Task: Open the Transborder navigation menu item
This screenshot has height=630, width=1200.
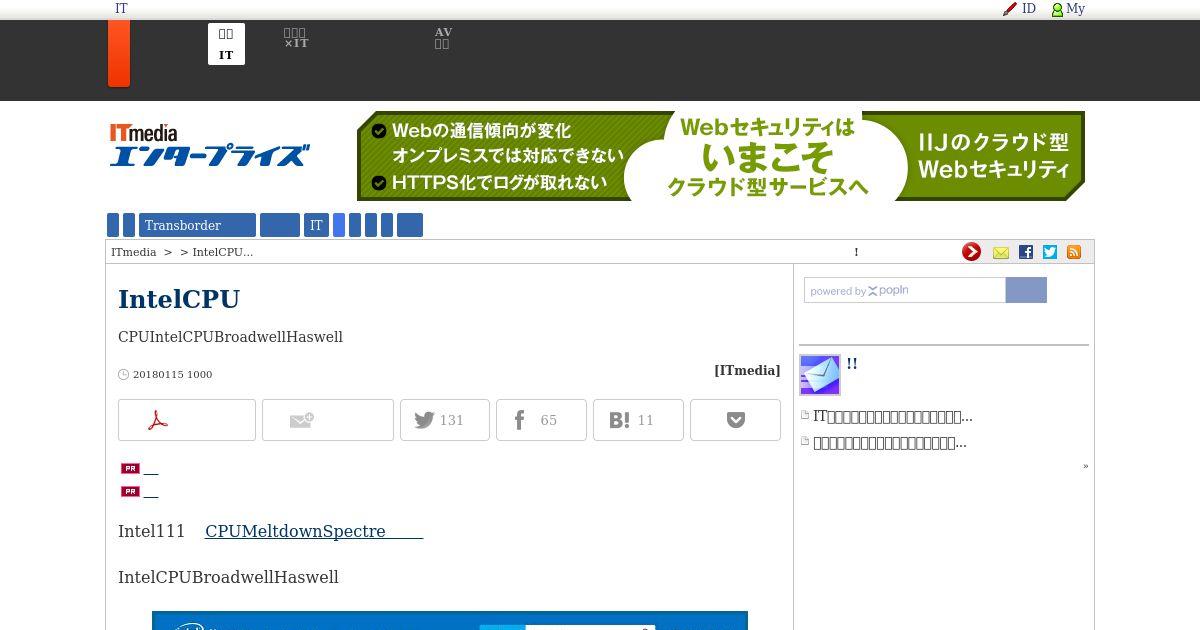Action: [x=197, y=225]
